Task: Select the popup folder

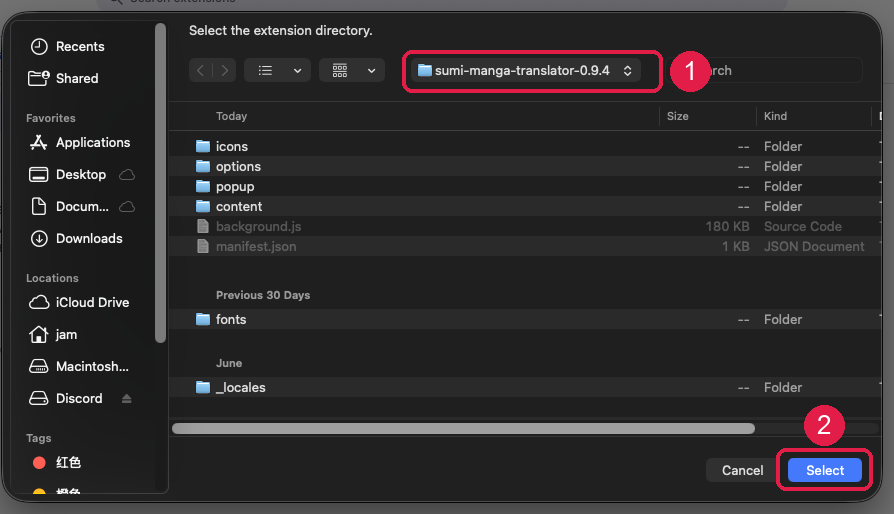Action: 525,186
